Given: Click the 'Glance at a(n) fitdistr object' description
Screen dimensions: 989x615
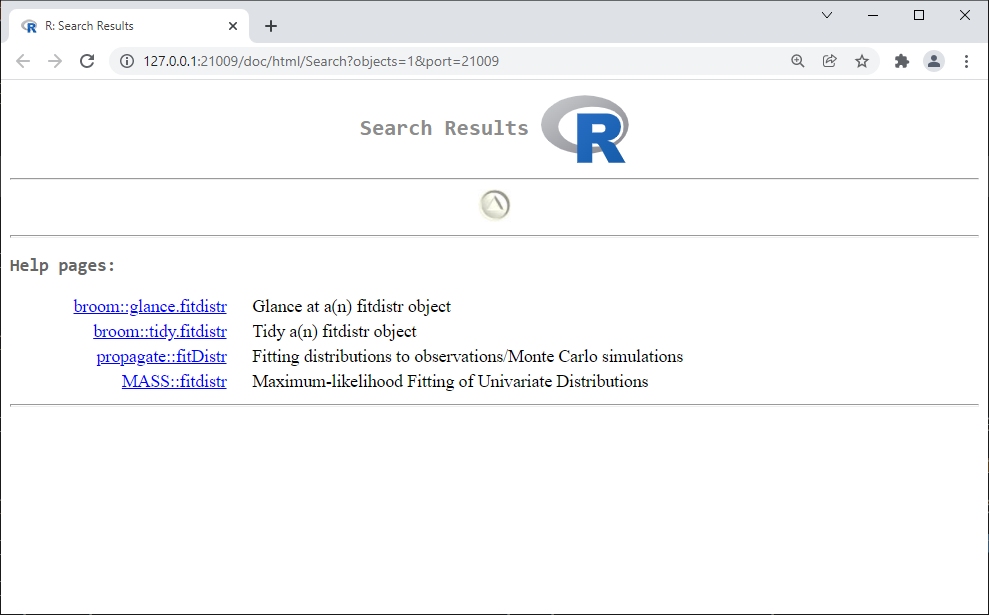Looking at the screenshot, I should coord(351,307).
